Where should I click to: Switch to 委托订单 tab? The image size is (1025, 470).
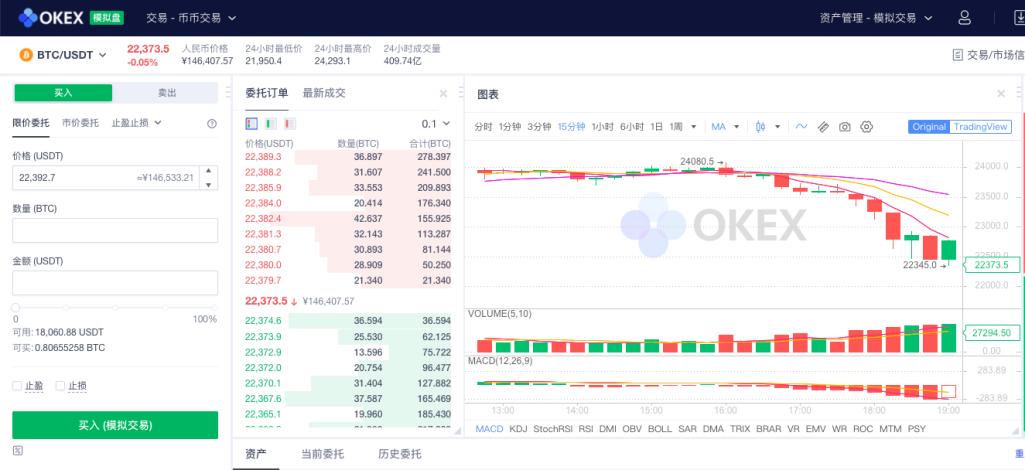pos(267,93)
